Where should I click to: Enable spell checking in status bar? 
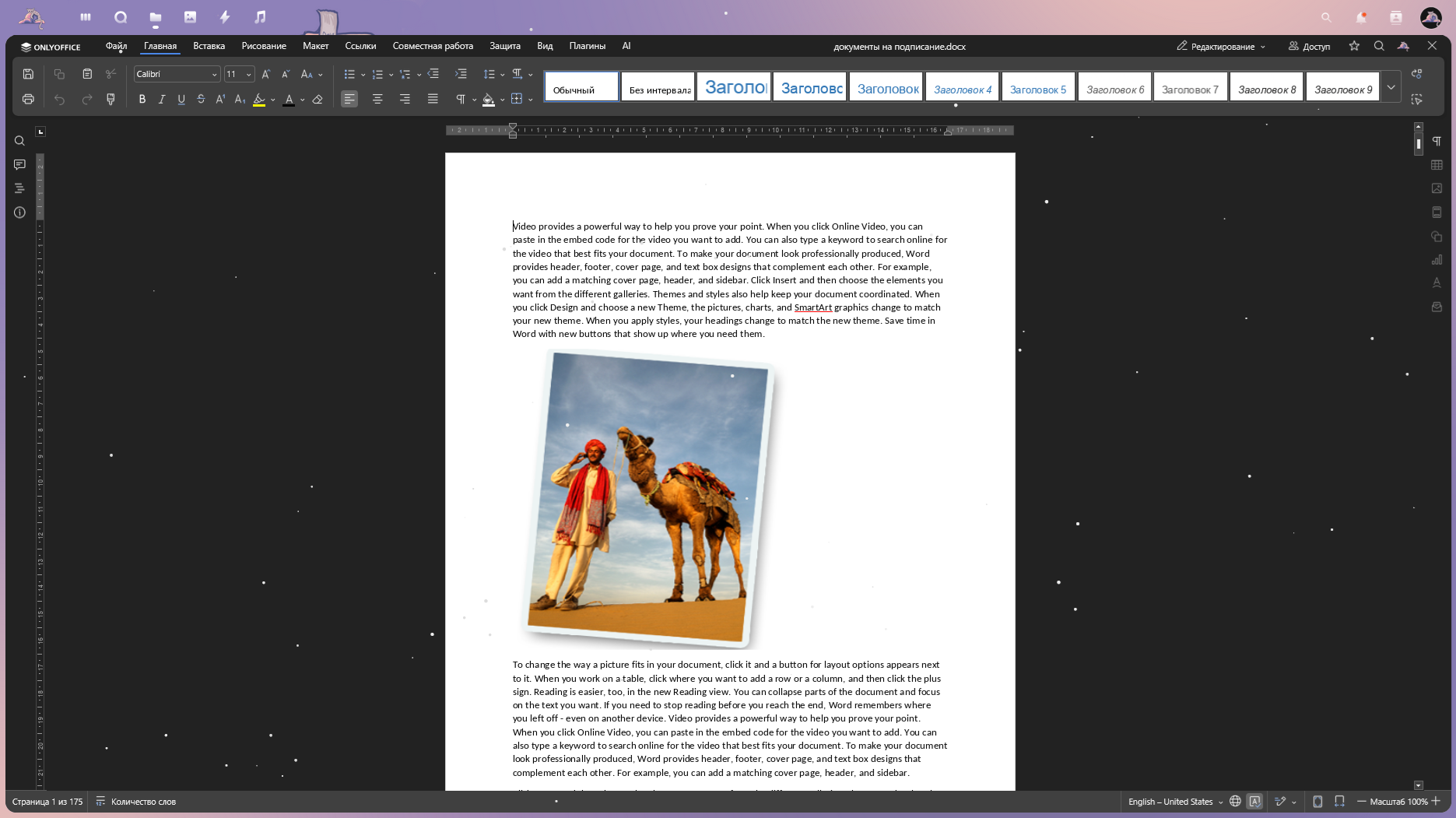(1255, 801)
